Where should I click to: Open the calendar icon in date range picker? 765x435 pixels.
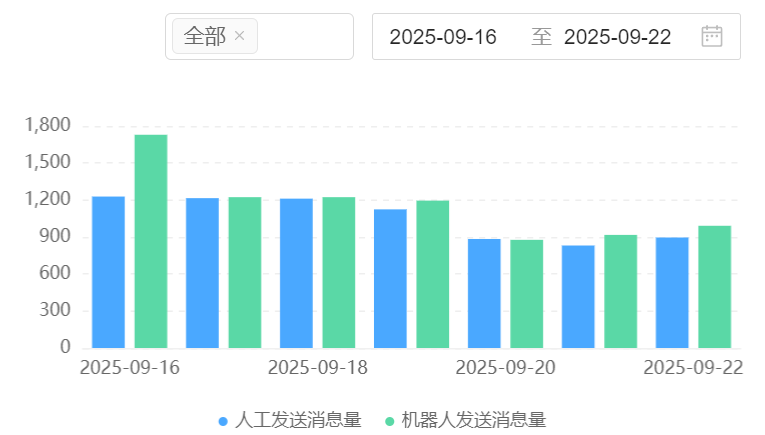point(711,37)
